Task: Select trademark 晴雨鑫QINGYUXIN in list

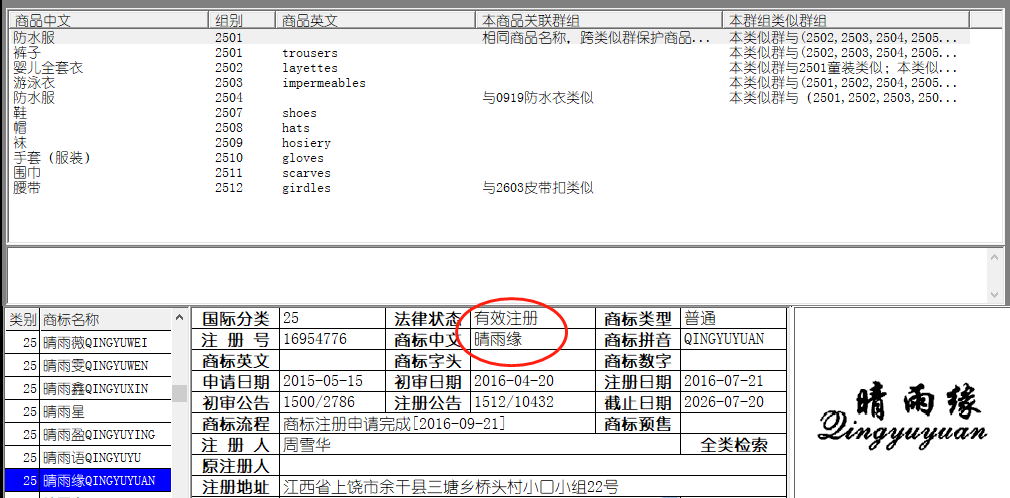Action: point(88,388)
